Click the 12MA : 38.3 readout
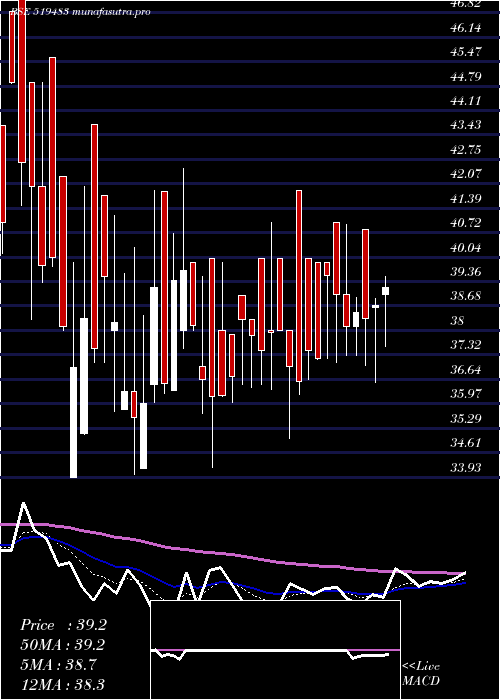500x700 pixels. [x=62, y=684]
